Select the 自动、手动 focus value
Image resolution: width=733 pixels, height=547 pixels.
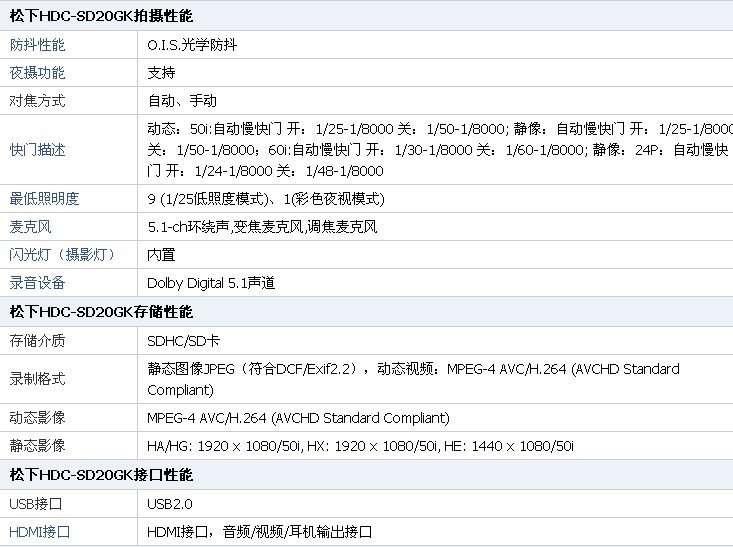click(x=182, y=101)
